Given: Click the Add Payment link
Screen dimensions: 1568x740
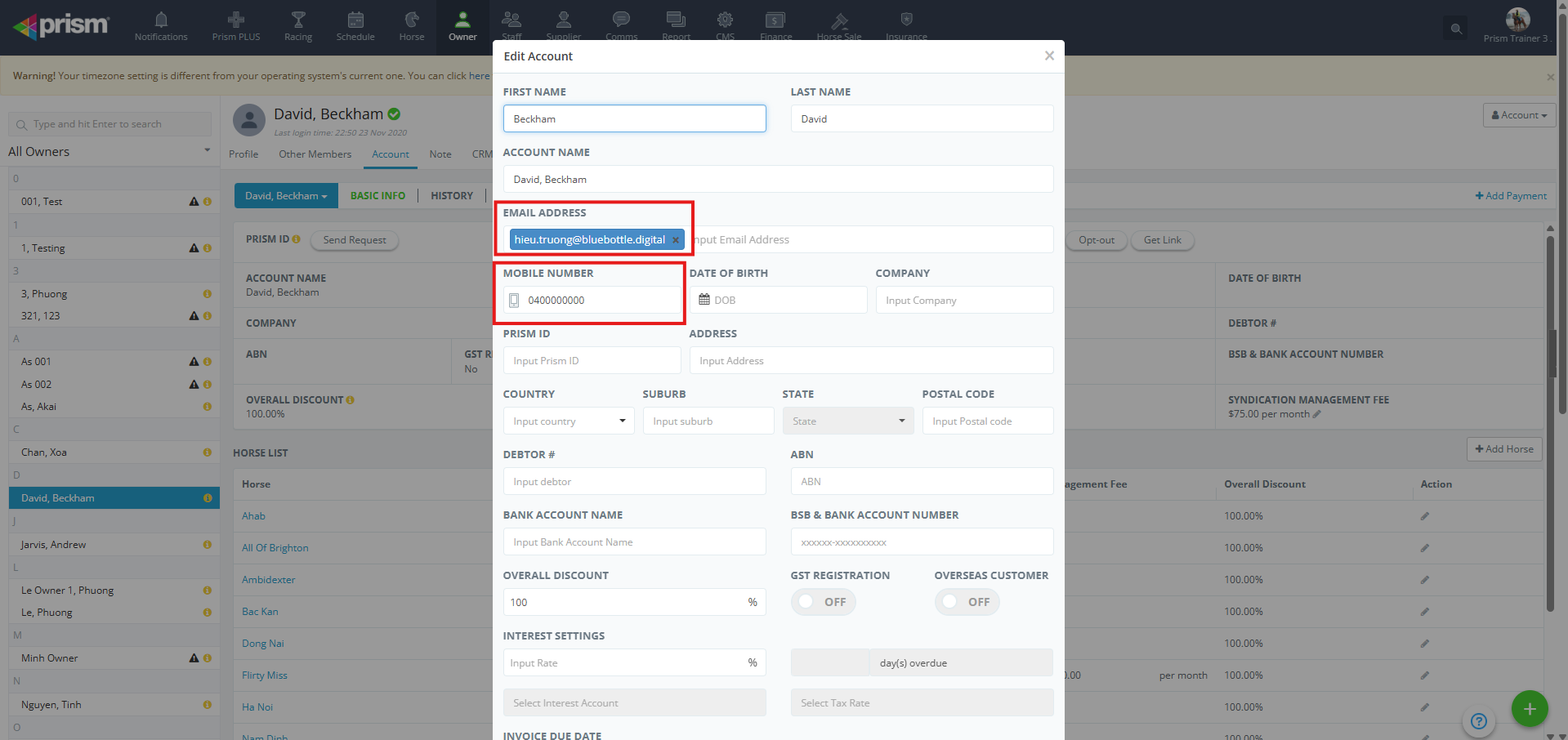Looking at the screenshot, I should [1511, 196].
